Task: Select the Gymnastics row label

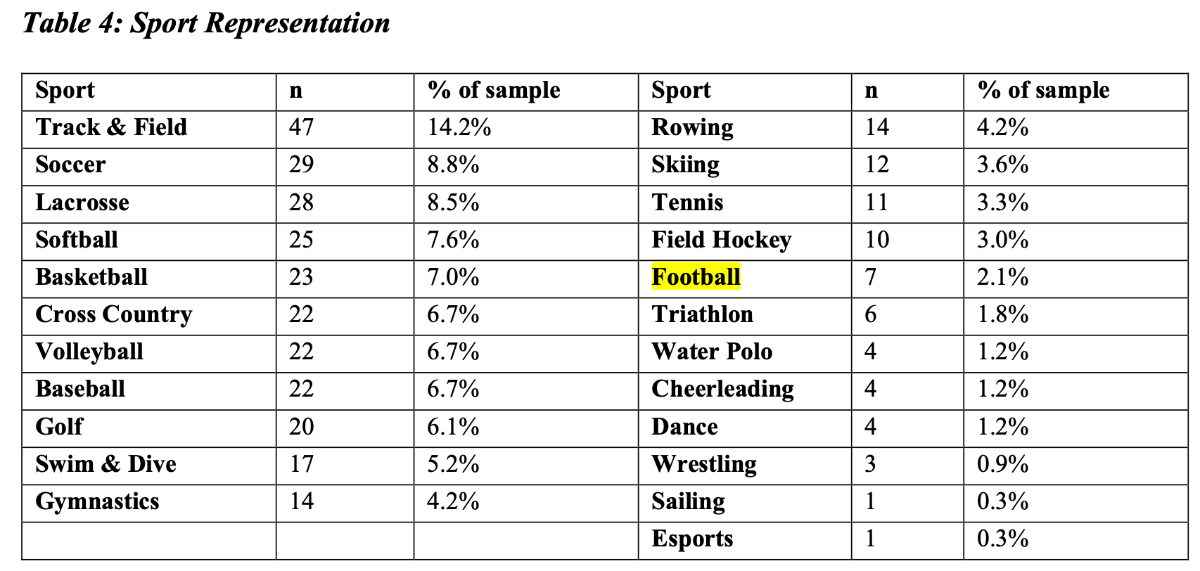Action: [x=97, y=502]
